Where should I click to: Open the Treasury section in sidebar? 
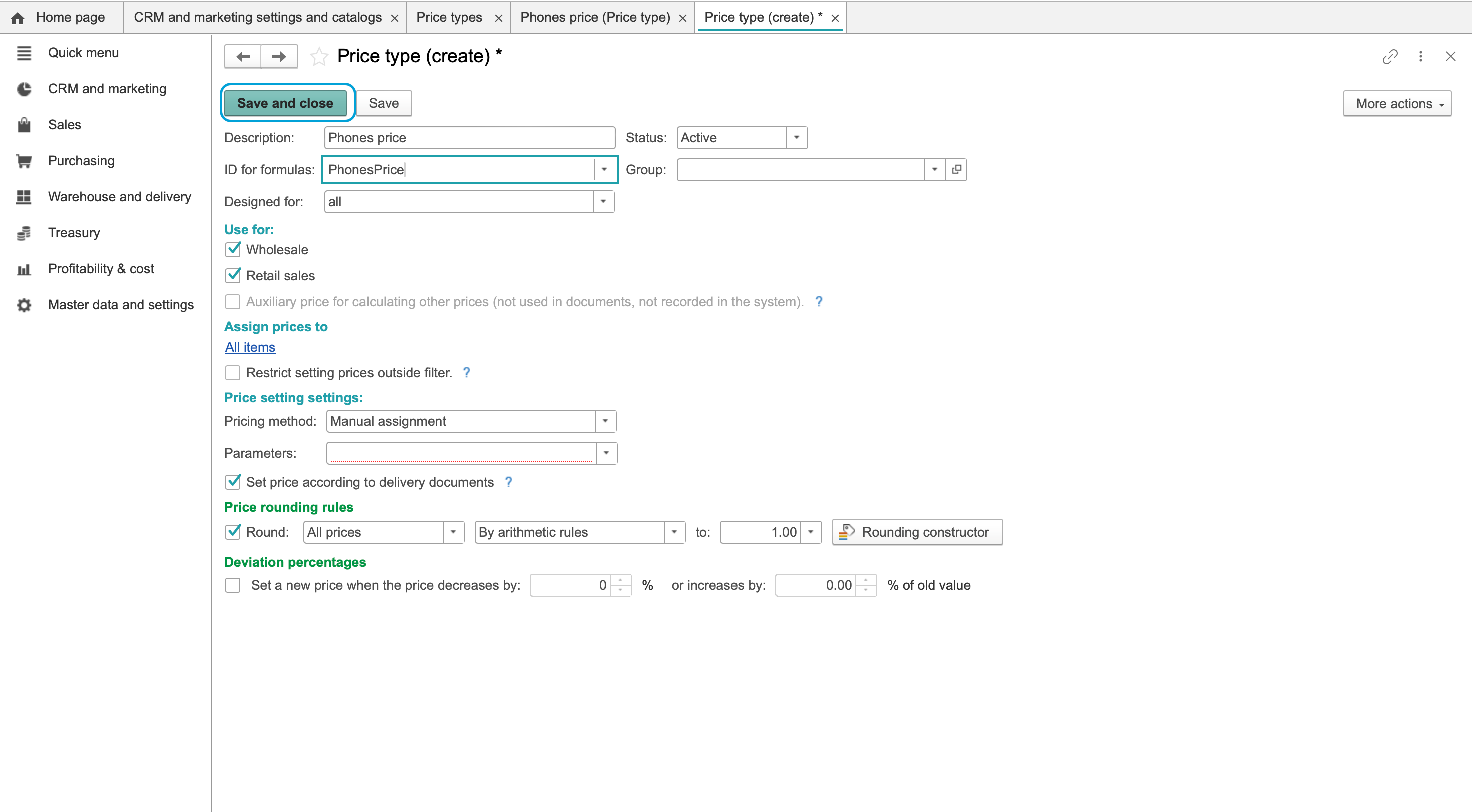click(74, 233)
